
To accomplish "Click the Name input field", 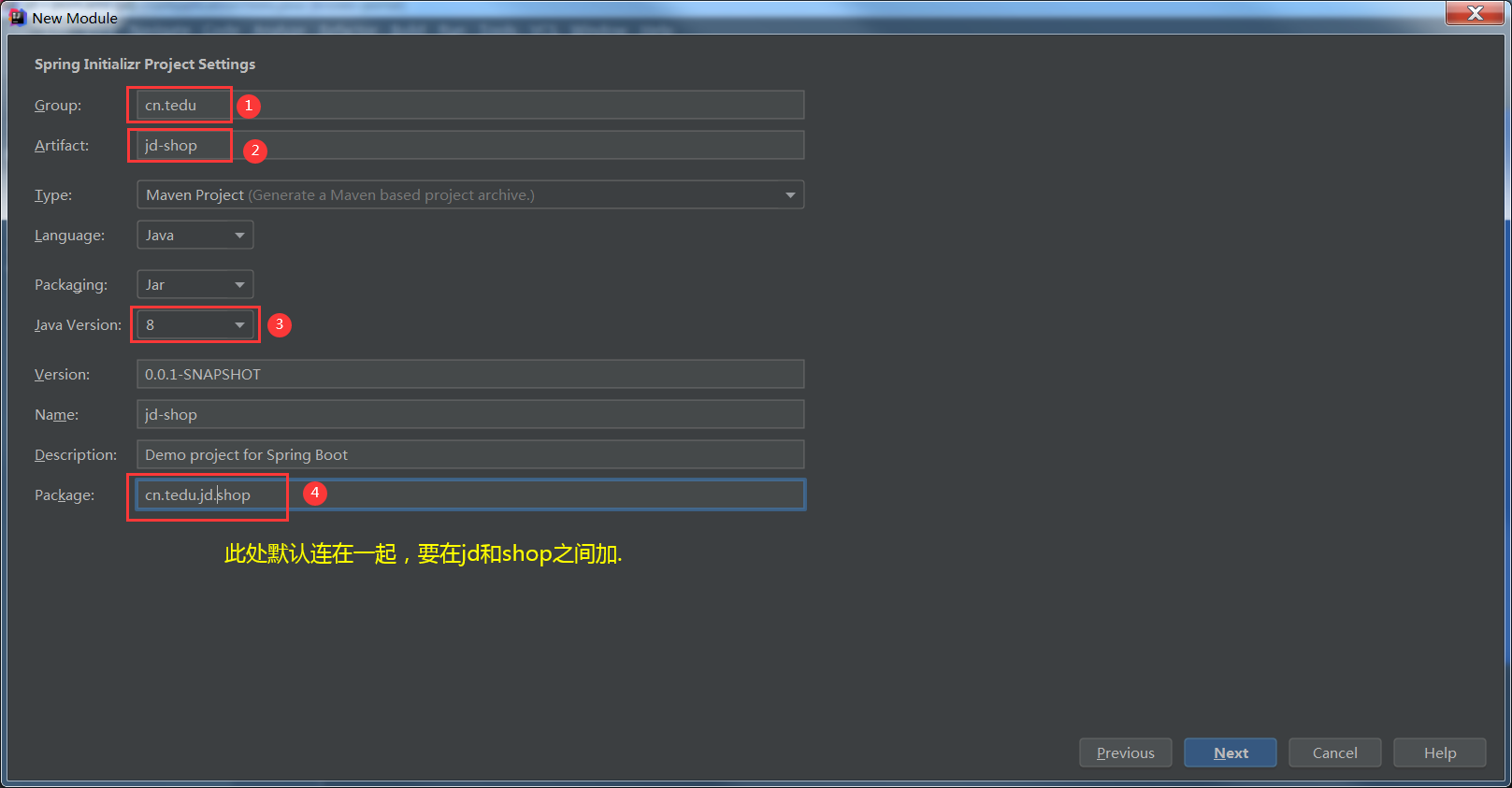I will coord(470,414).
